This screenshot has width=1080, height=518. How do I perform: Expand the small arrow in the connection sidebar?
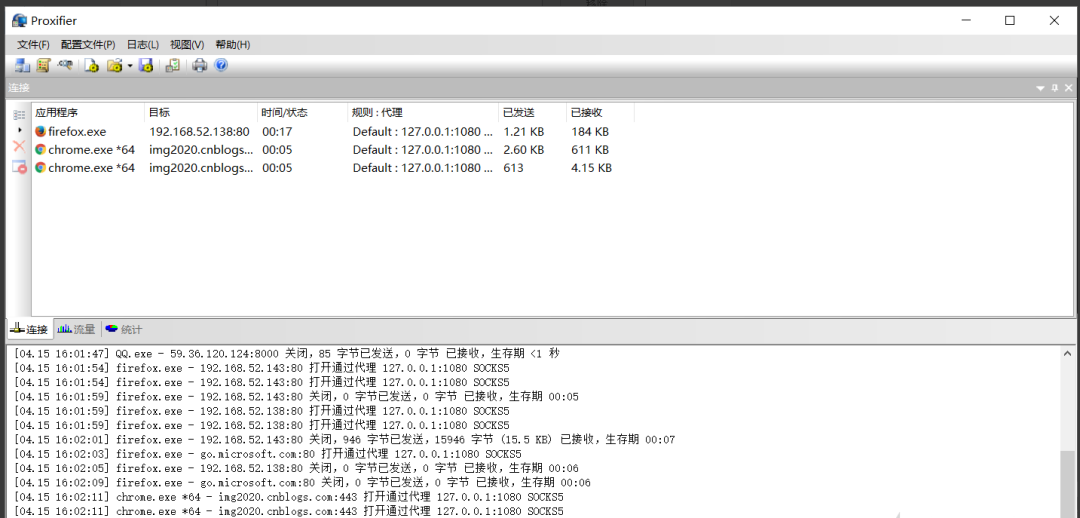coord(19,130)
